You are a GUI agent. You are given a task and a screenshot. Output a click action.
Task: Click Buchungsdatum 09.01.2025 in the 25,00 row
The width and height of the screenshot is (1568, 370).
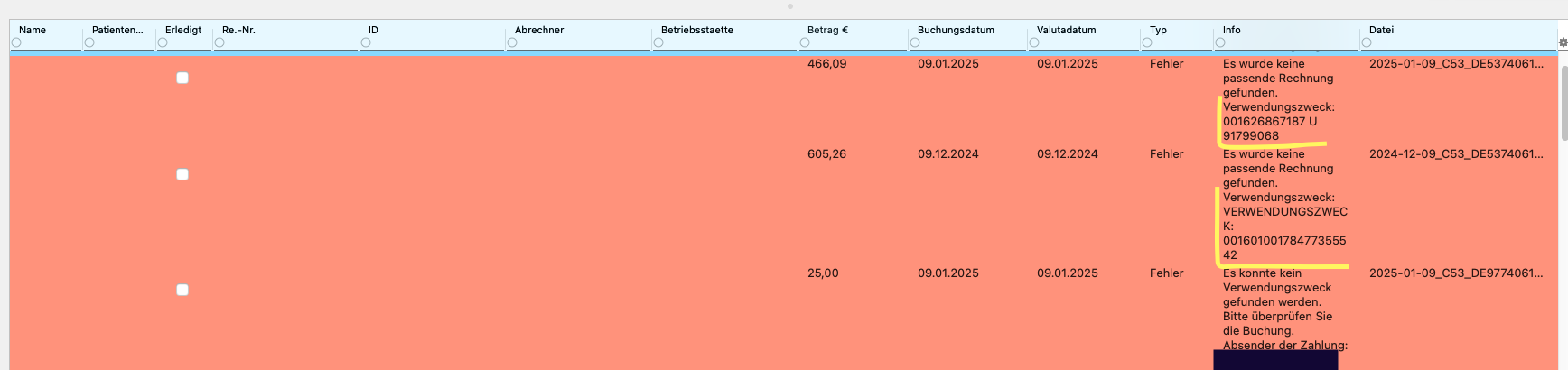pos(948,273)
